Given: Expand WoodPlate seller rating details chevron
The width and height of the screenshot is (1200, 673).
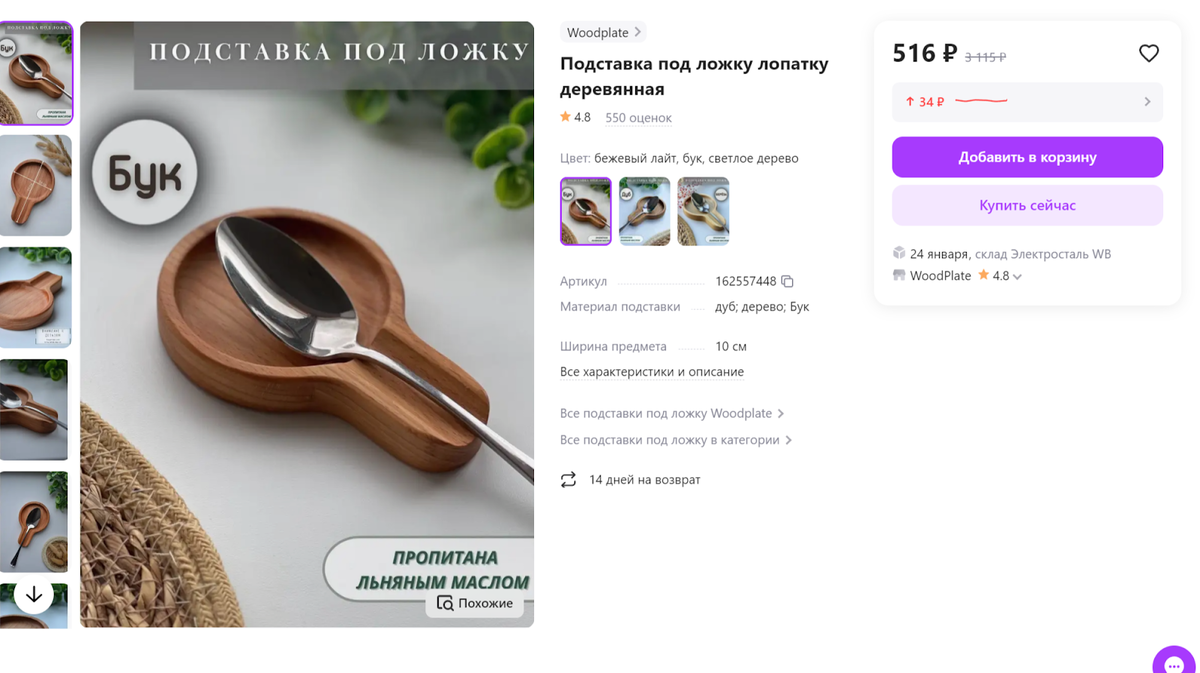Looking at the screenshot, I should click(1018, 276).
